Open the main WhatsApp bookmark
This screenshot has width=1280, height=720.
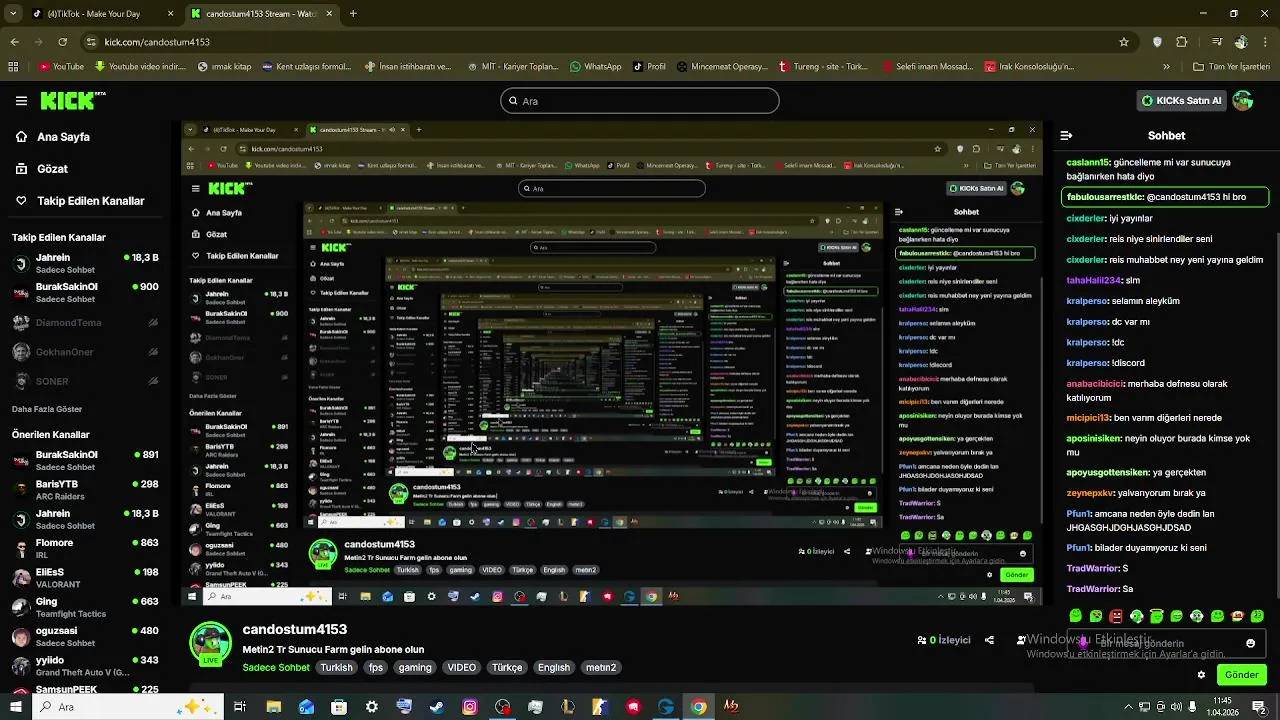click(595, 67)
